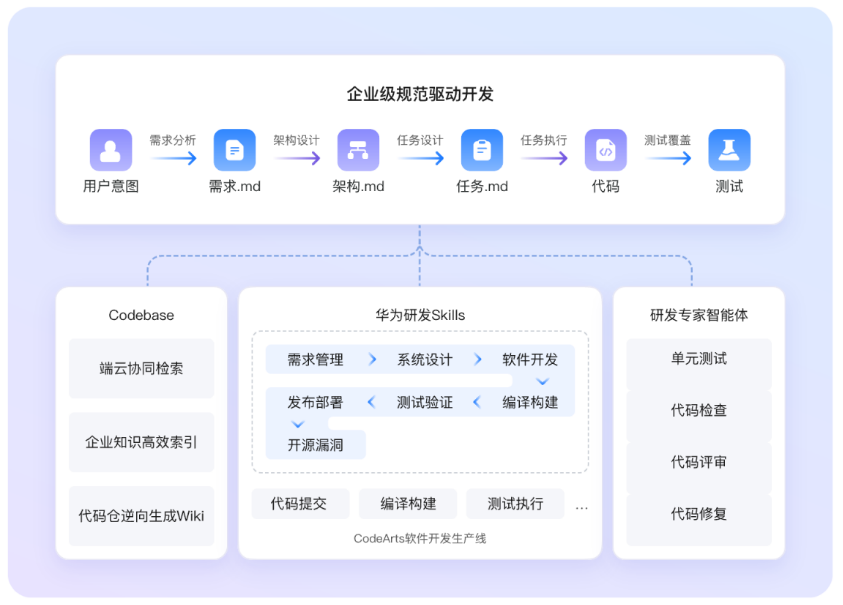The image size is (843, 605).
Task: Click the ellipsis after 测试执行
Action: pyautogui.click(x=582, y=508)
